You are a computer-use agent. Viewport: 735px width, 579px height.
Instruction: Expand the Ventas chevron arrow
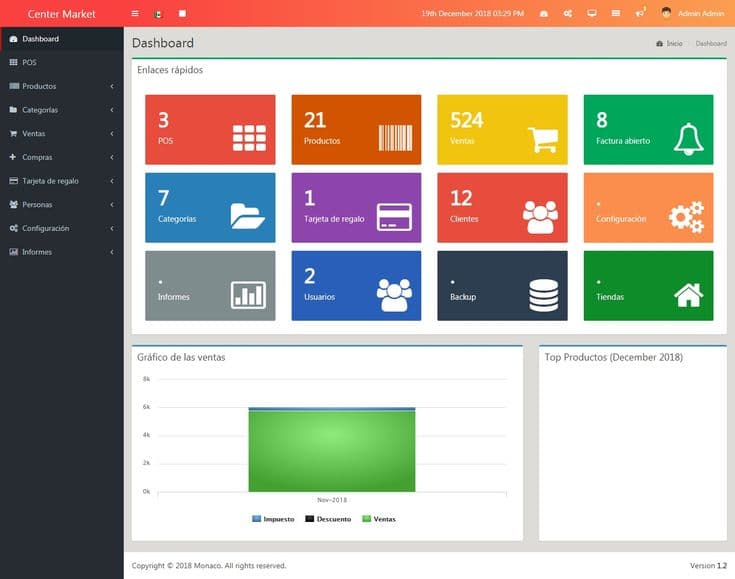(x=112, y=134)
